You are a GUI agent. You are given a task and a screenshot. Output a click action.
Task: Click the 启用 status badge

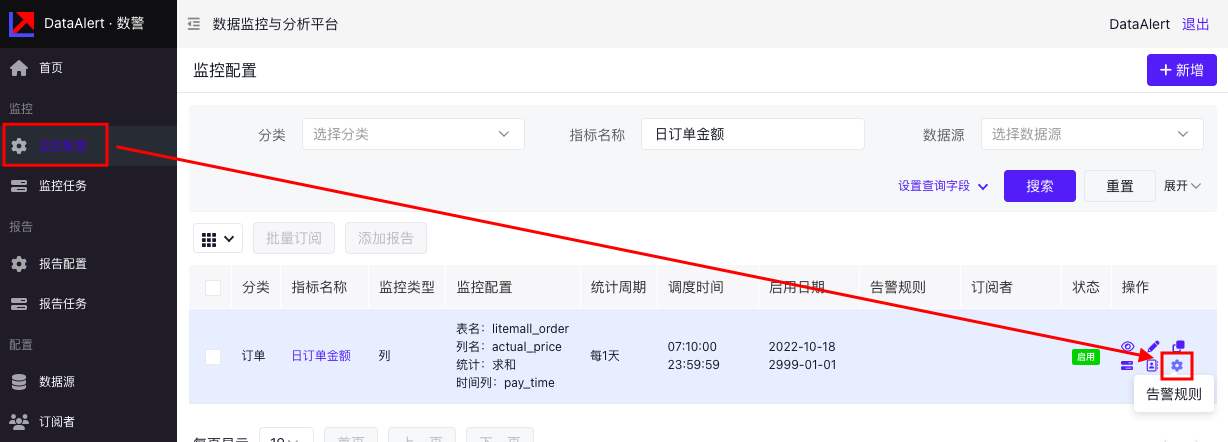(1086, 356)
